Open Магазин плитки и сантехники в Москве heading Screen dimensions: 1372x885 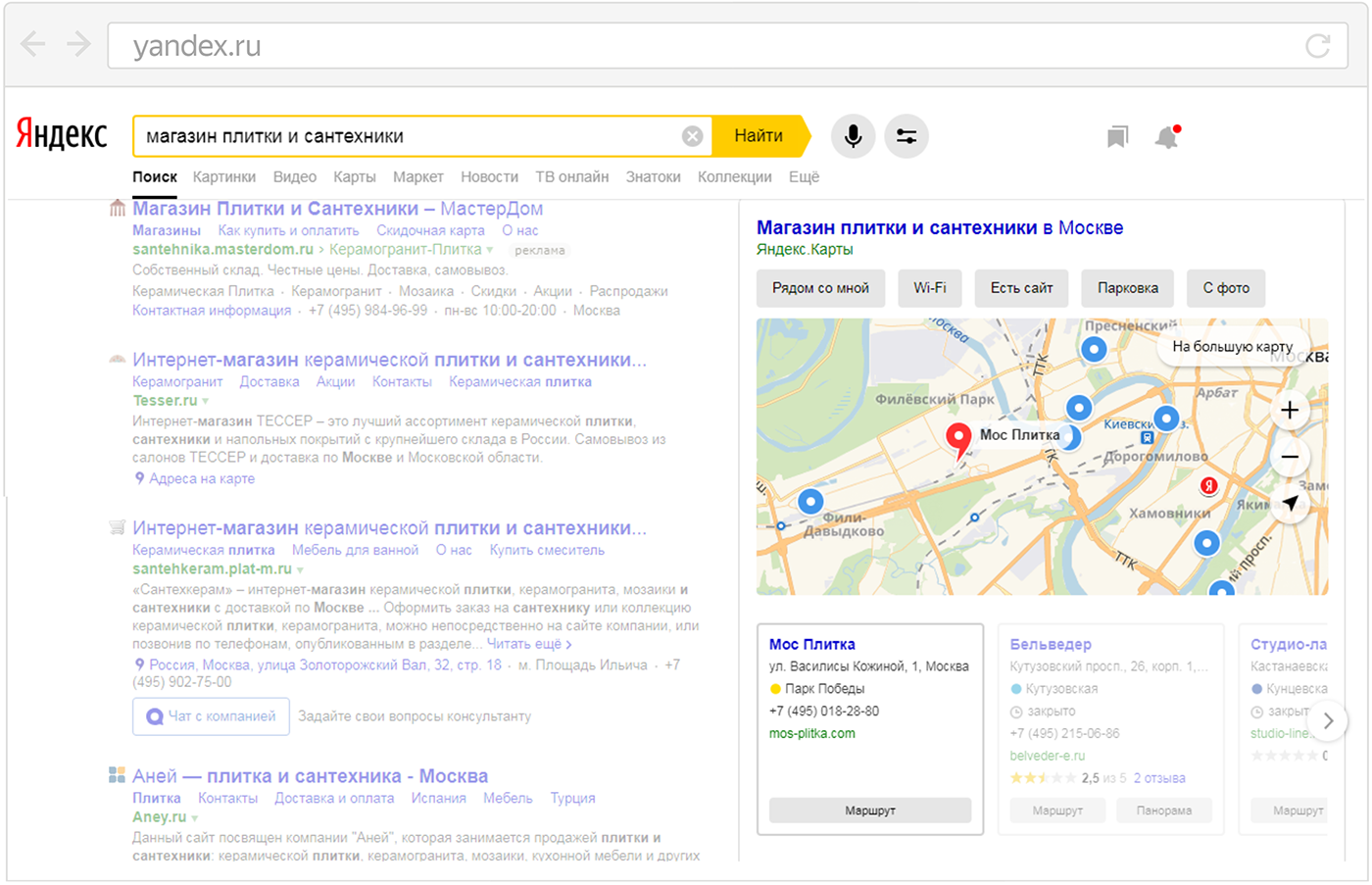click(940, 227)
